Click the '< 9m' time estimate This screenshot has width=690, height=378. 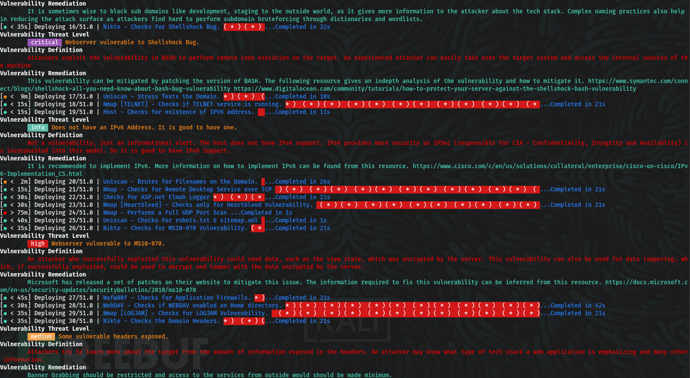click(19, 96)
